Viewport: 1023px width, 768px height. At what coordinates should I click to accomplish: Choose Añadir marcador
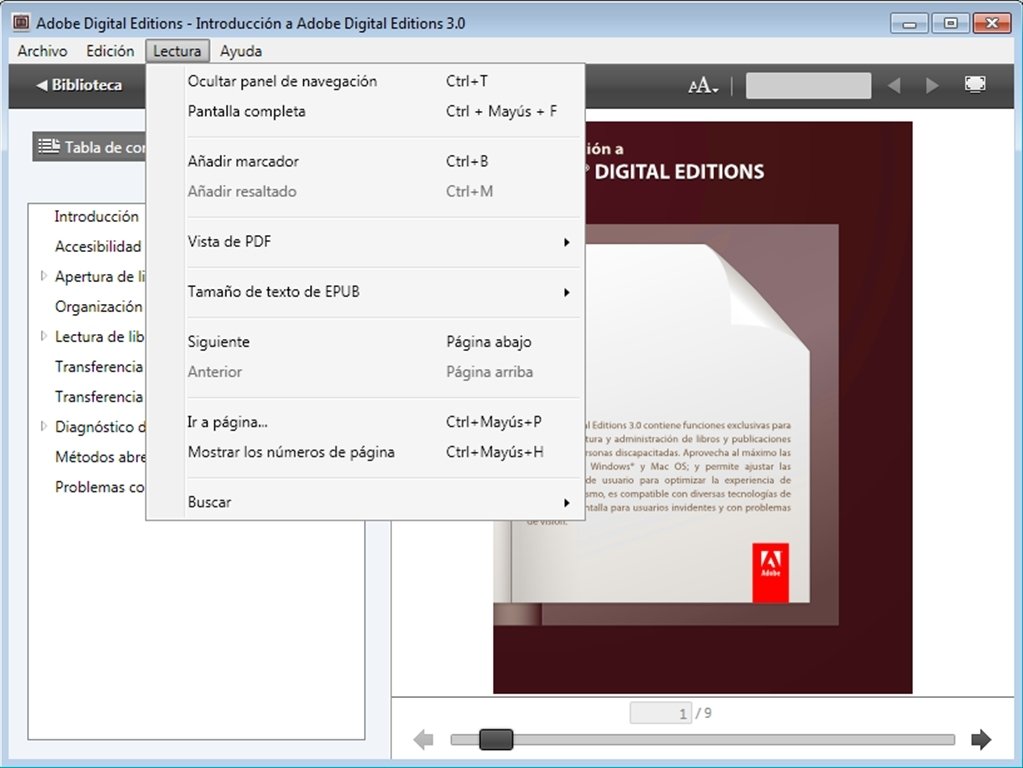(x=365, y=161)
